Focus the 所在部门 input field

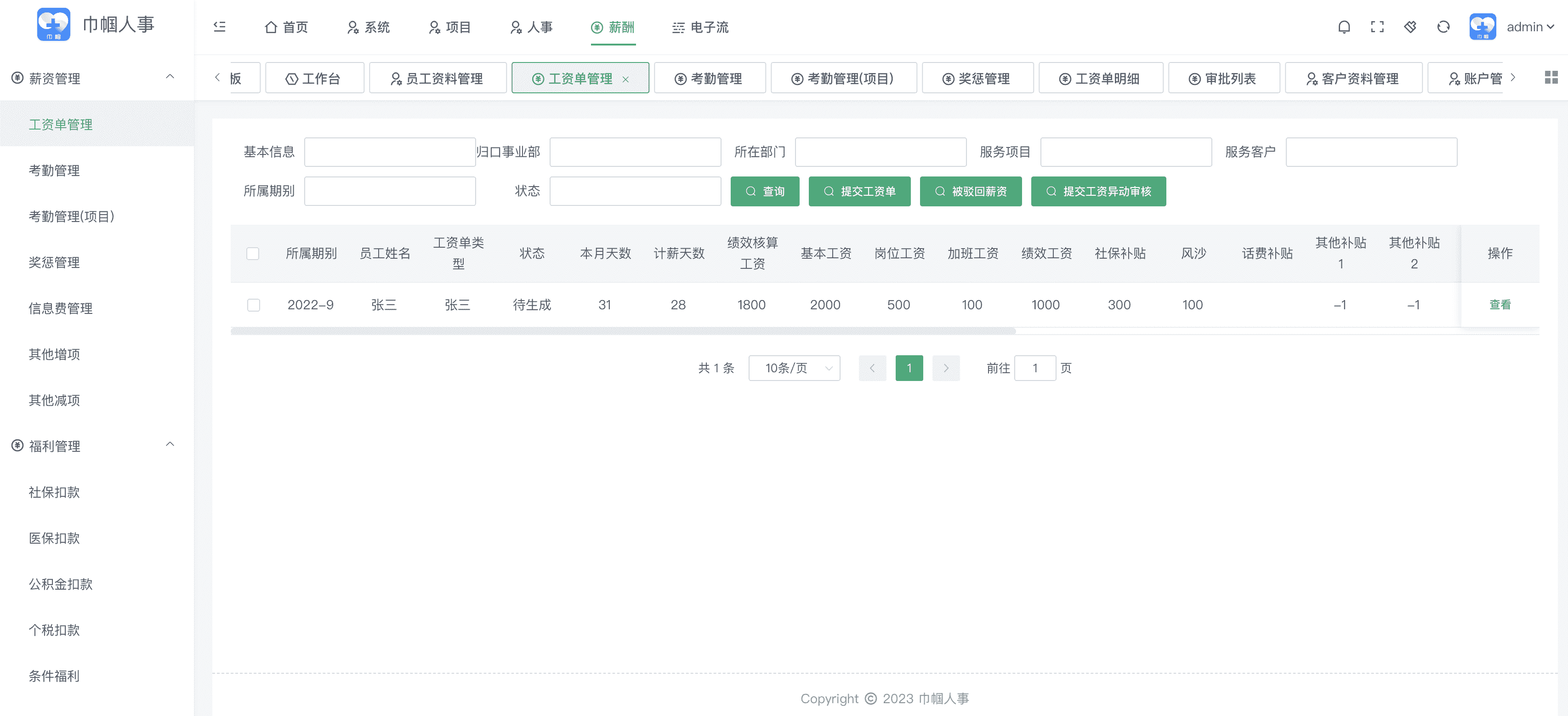(880, 152)
